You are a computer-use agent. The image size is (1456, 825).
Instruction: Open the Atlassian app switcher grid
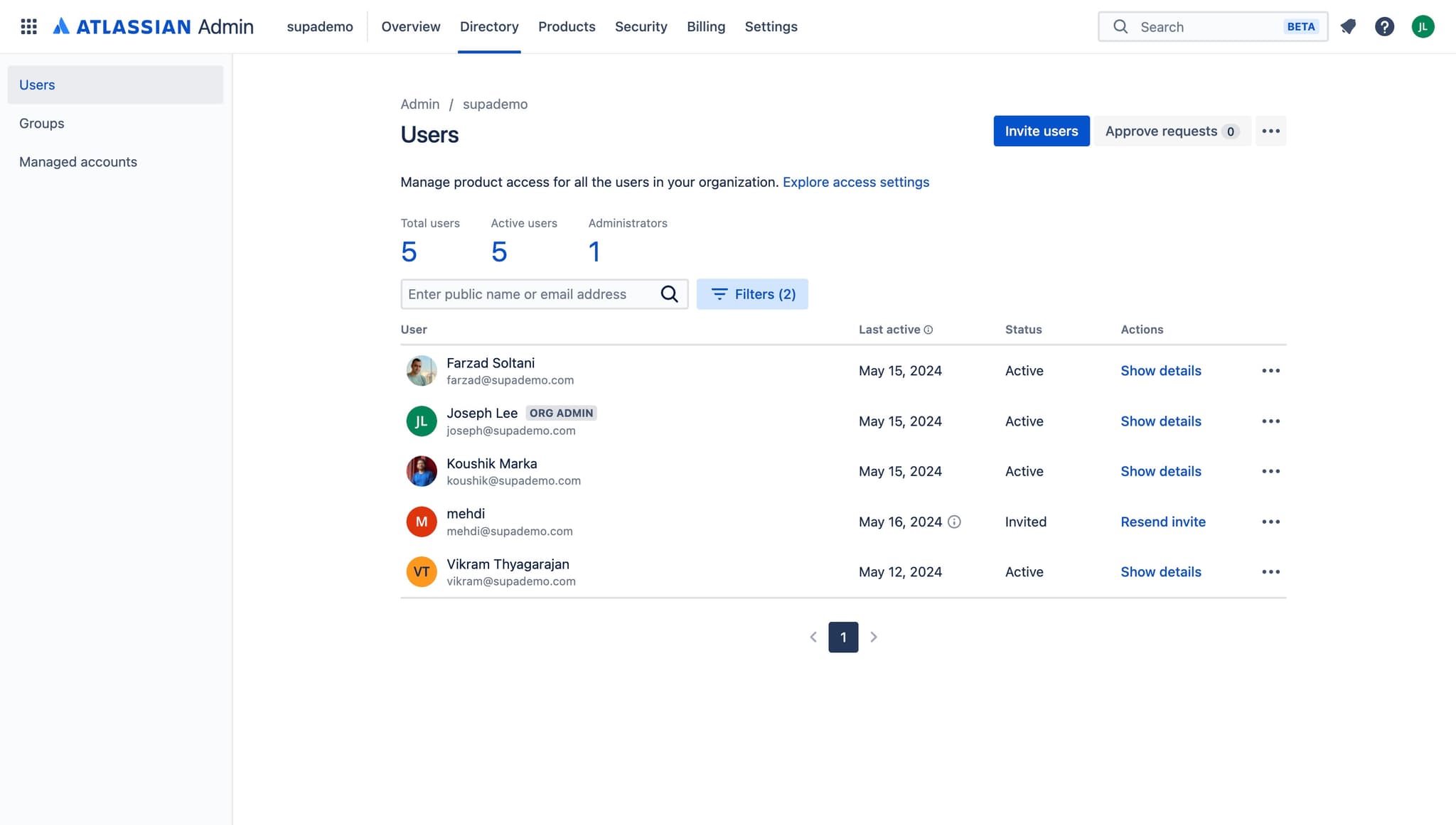(x=29, y=26)
